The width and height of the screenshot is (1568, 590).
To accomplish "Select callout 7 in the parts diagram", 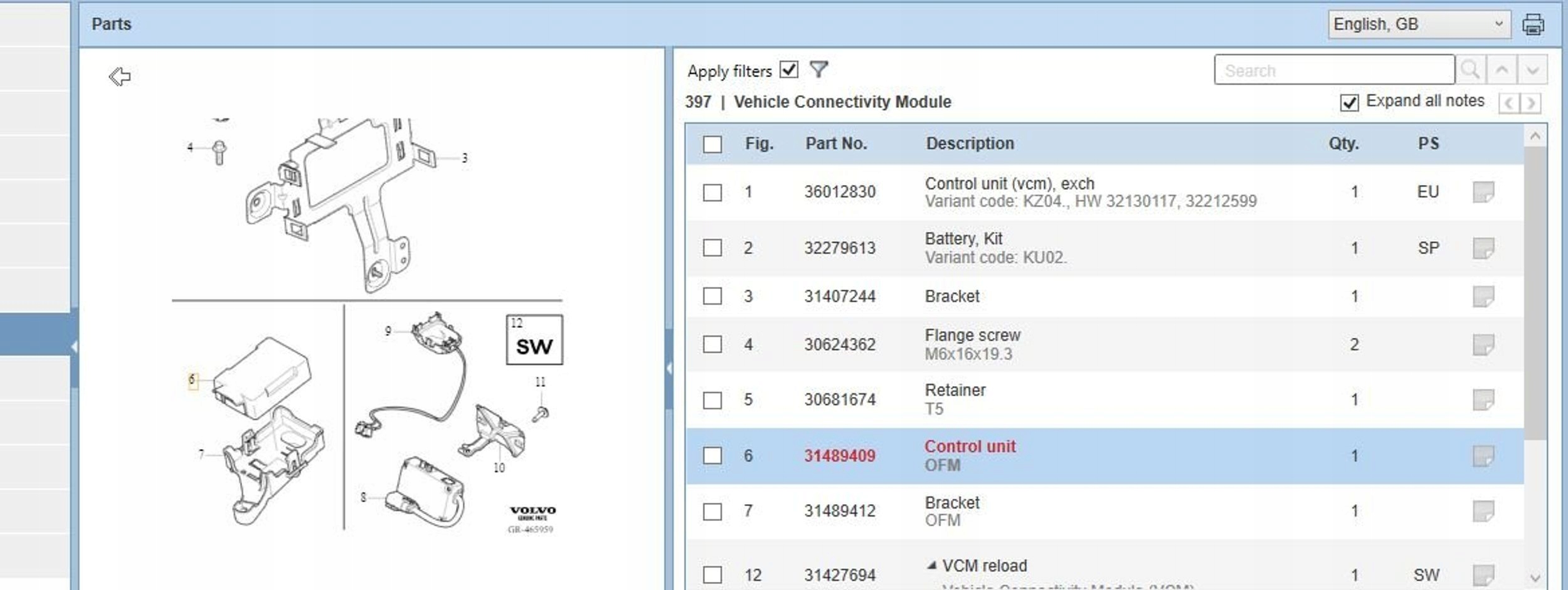I will pos(201,454).
